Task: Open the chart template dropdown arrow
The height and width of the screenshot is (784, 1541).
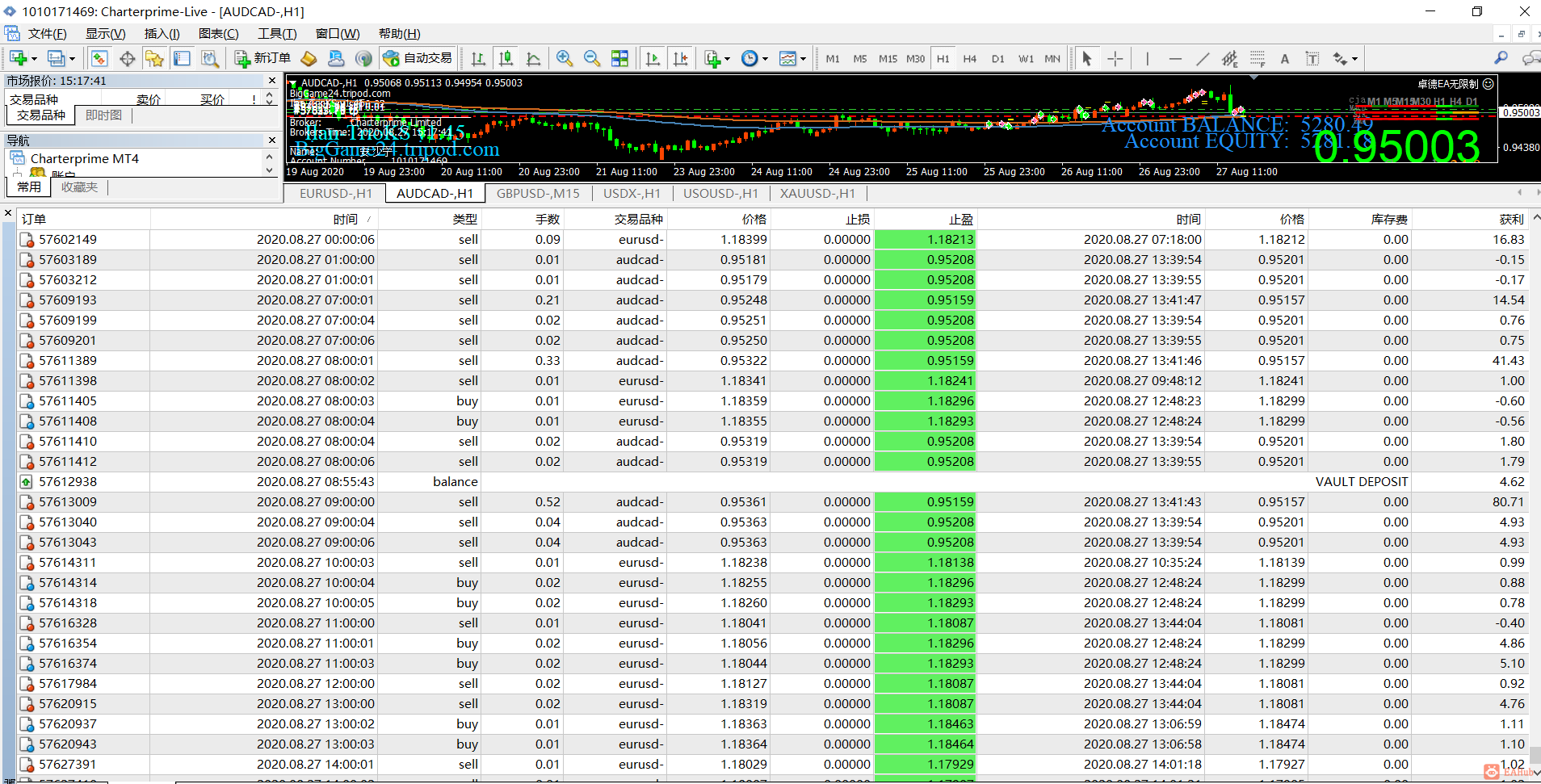Action: 803,58
